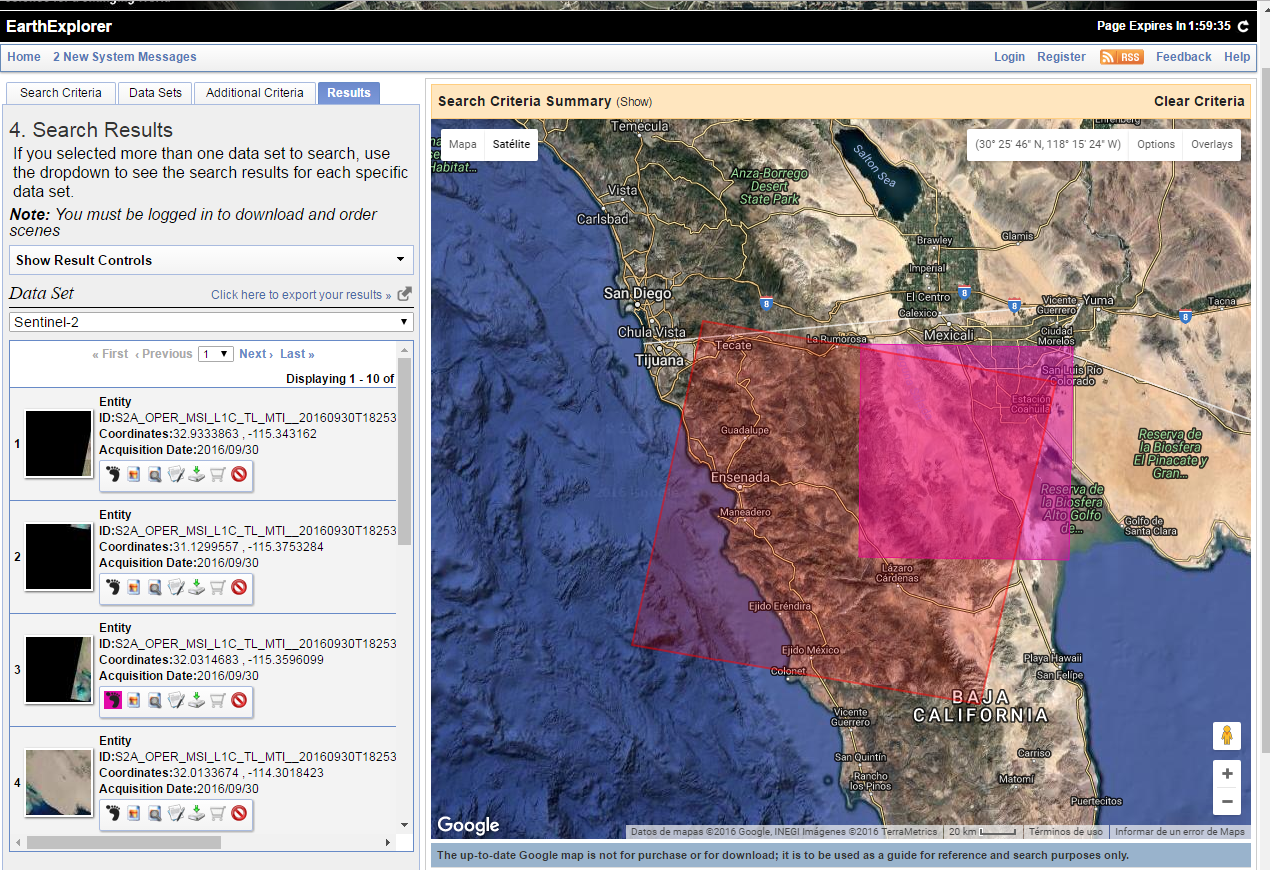Click here to export your results
This screenshot has height=870, width=1270.
click(x=302, y=295)
